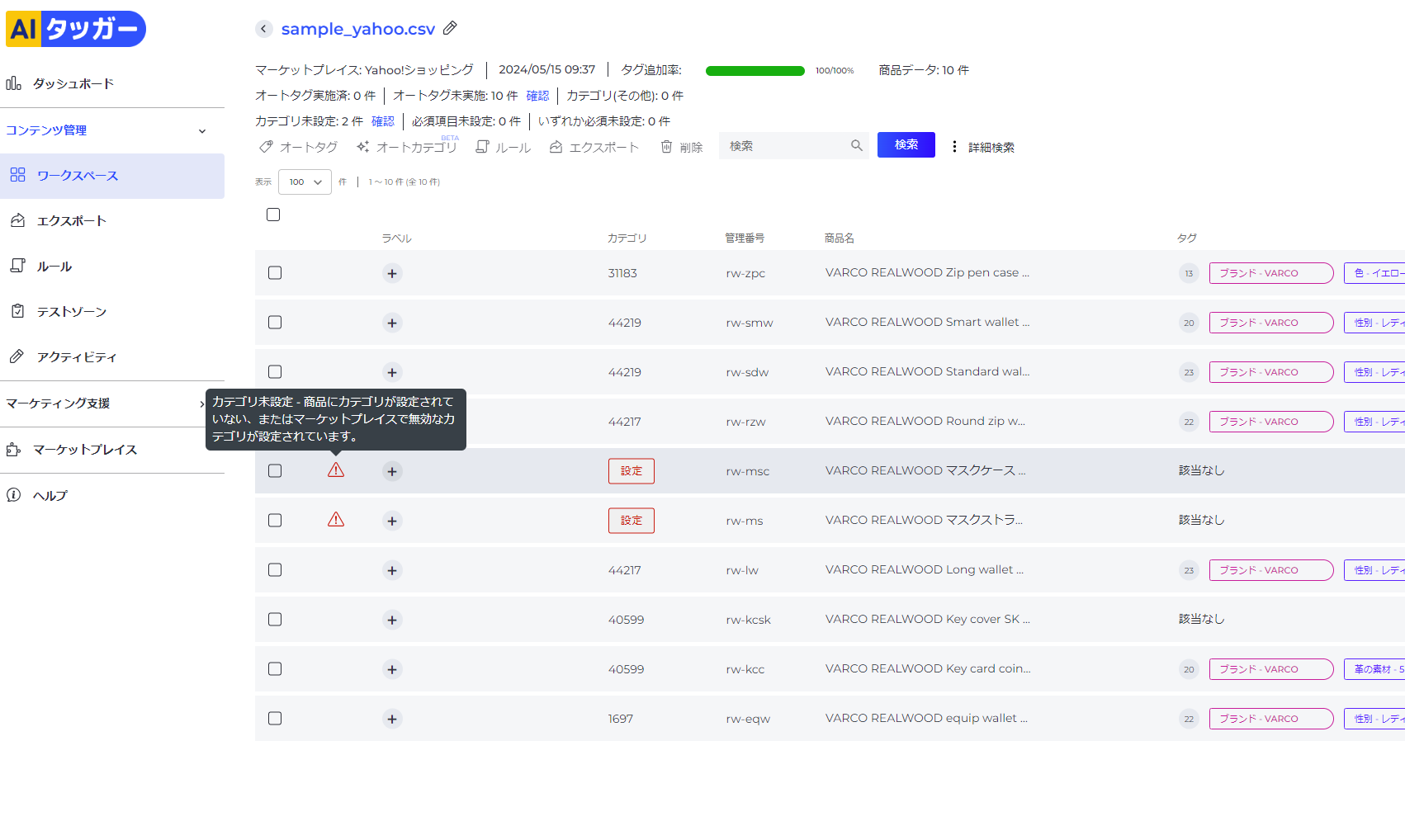The width and height of the screenshot is (1405, 840).
Task: Click the warning triangle on rw-ms row
Action: click(336, 520)
